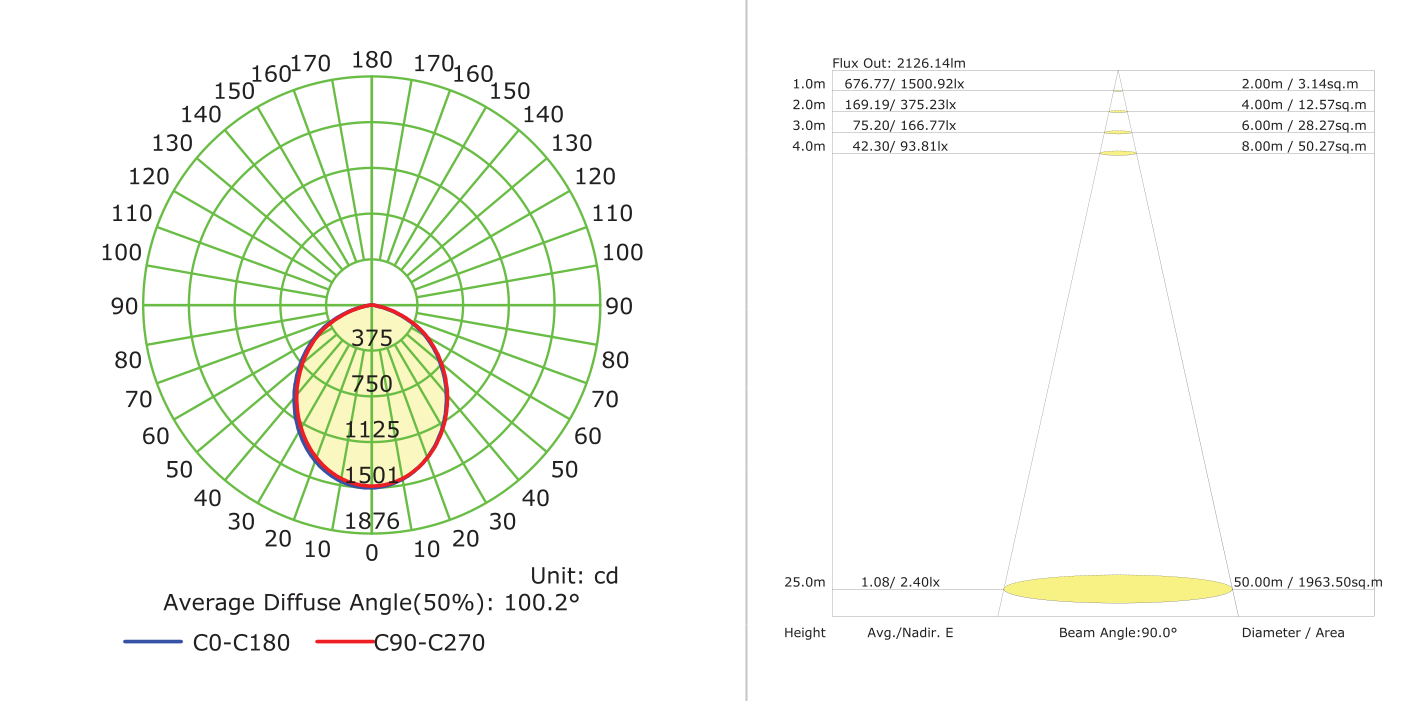Select the 750 candela ring value
Screen dimensions: 1414x701
coord(372,384)
